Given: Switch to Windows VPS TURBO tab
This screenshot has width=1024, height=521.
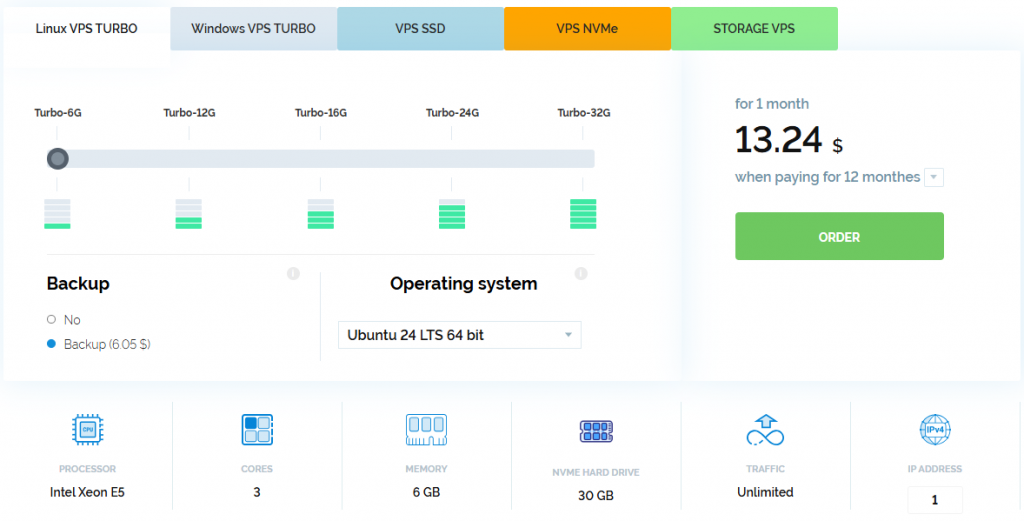Looking at the screenshot, I should click(253, 29).
